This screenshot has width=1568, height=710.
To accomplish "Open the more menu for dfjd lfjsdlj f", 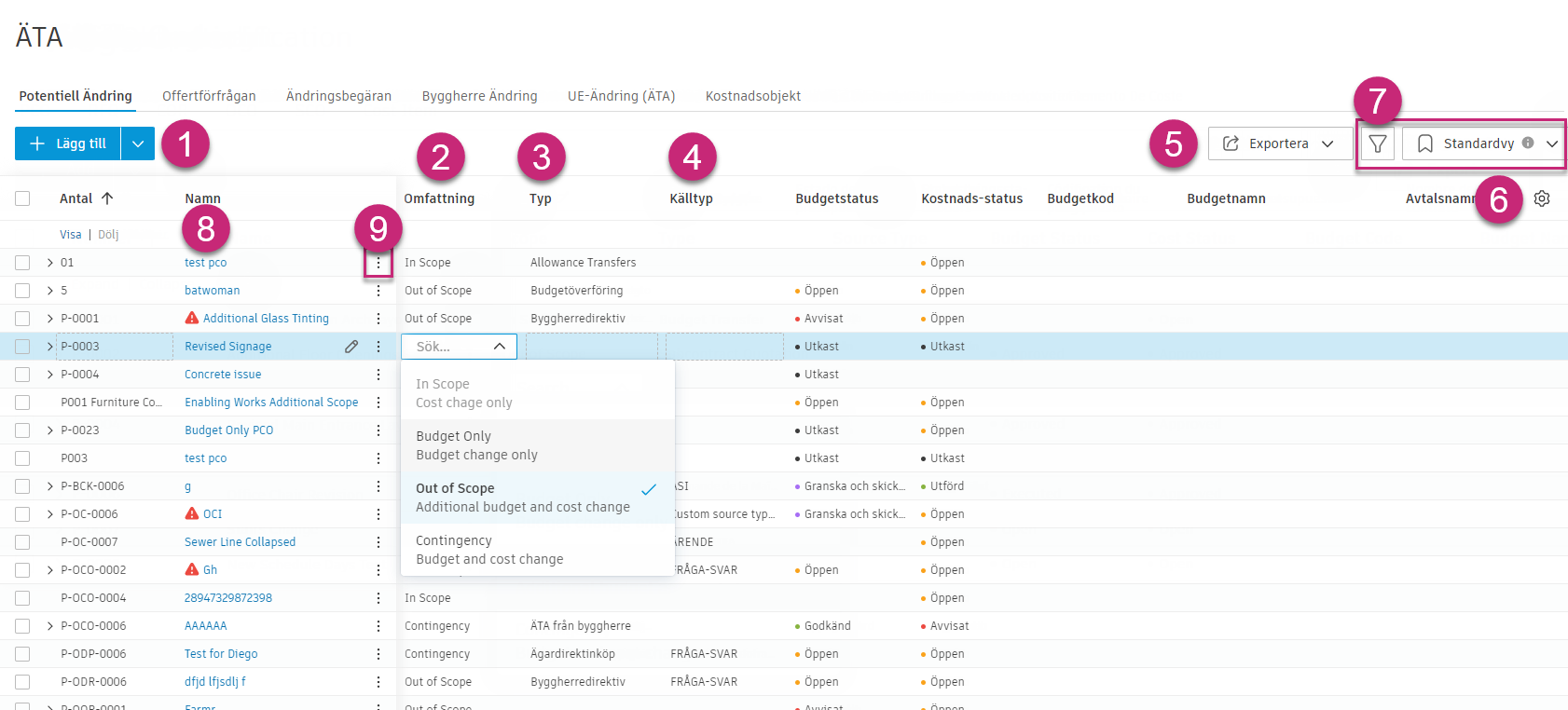I will coord(378,682).
